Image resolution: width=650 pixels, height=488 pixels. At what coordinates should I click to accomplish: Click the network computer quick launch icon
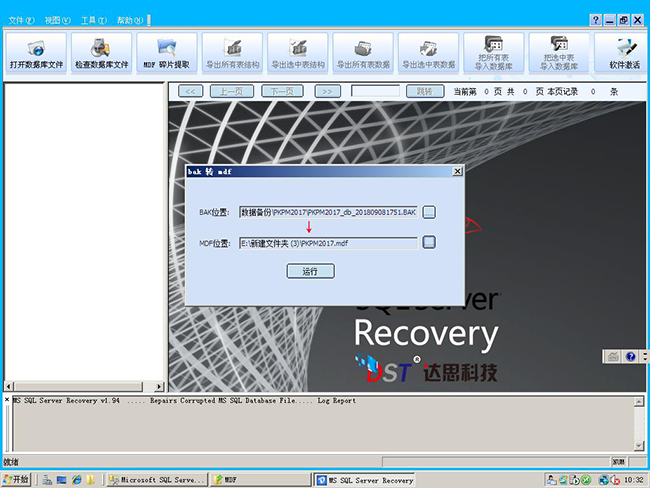[47, 480]
